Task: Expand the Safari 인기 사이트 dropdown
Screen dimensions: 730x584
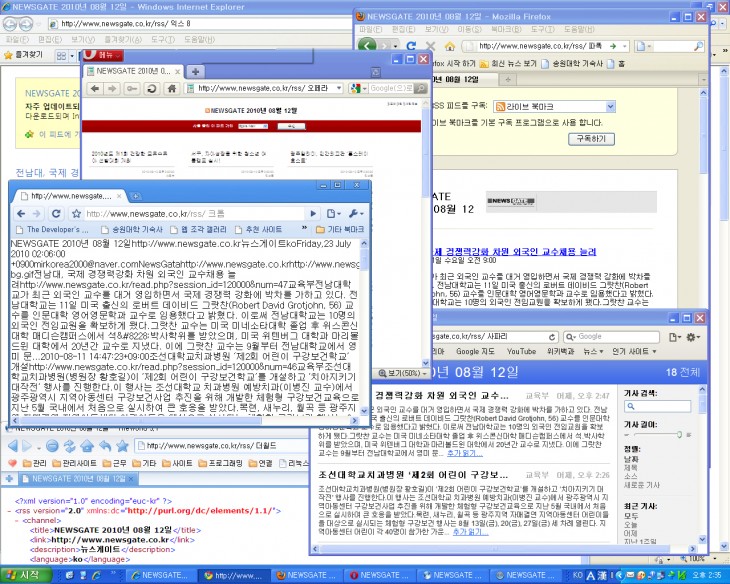Action: click(x=634, y=351)
